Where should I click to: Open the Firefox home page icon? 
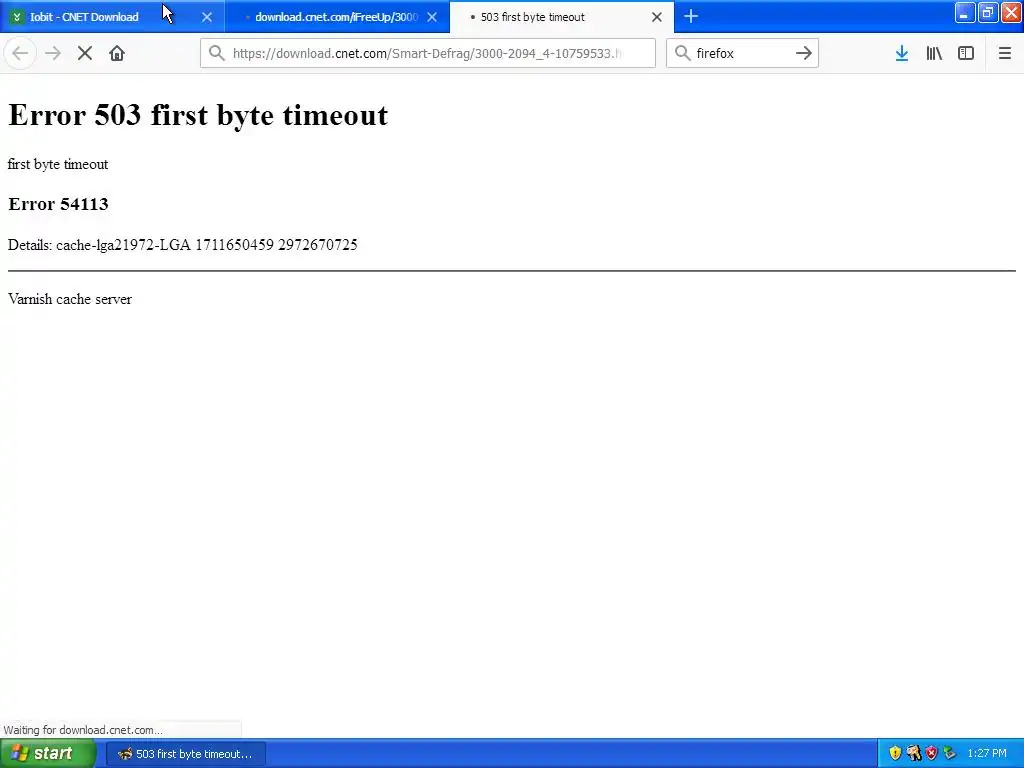pyautogui.click(x=117, y=53)
